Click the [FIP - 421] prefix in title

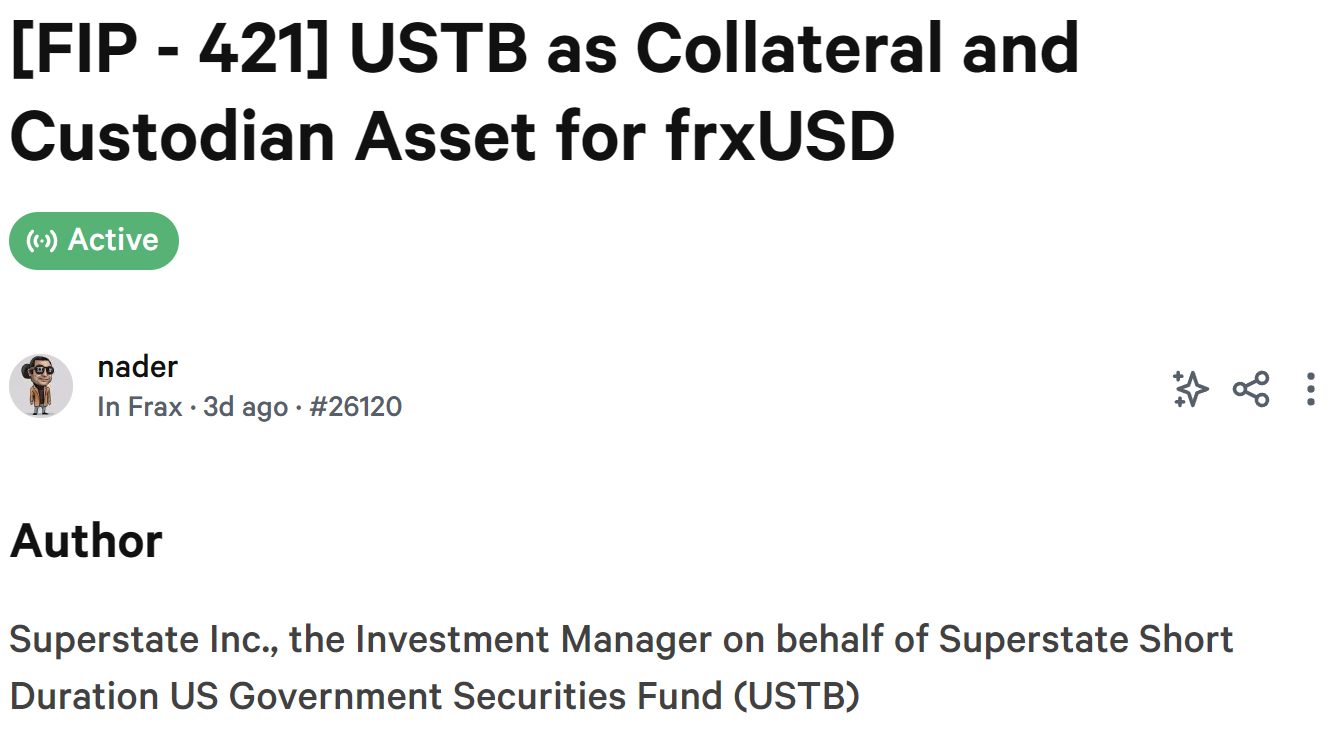pyautogui.click(x=172, y=47)
